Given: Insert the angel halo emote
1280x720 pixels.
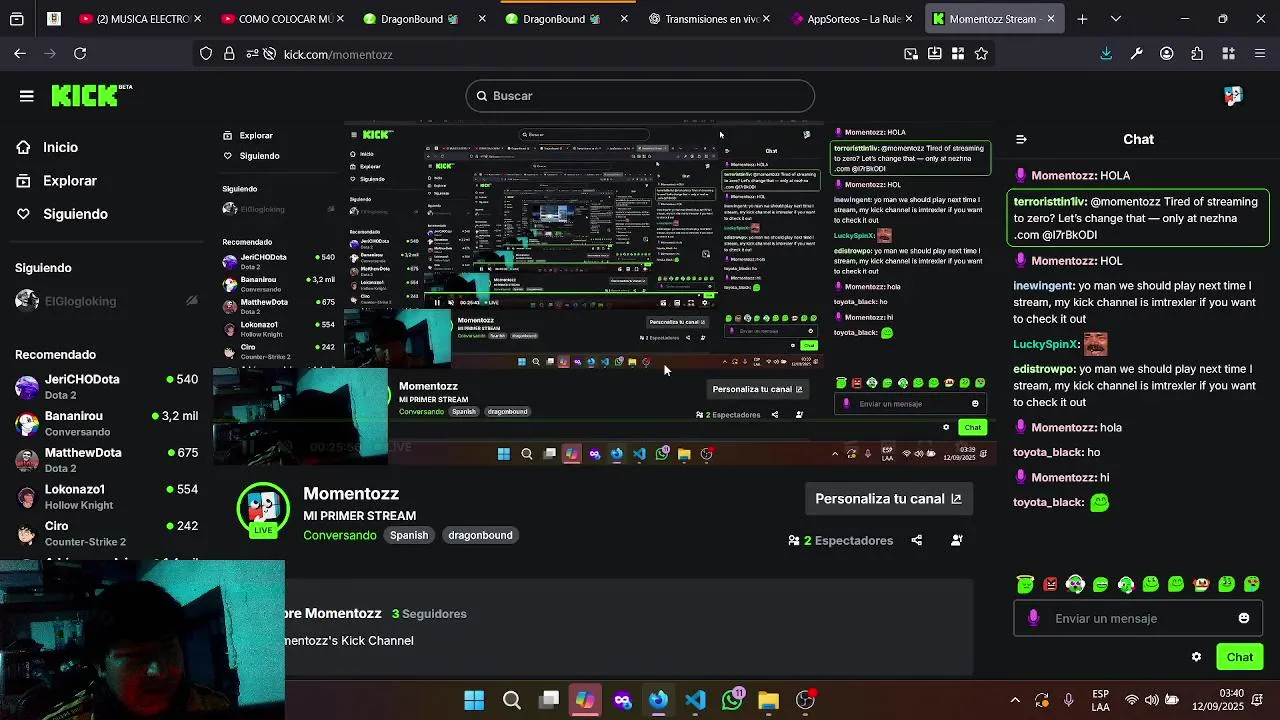Looking at the screenshot, I should coord(1025,584).
